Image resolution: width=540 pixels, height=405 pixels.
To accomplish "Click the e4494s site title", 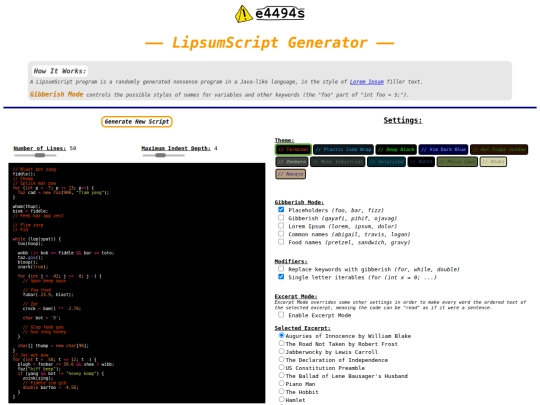I will 280,13.
